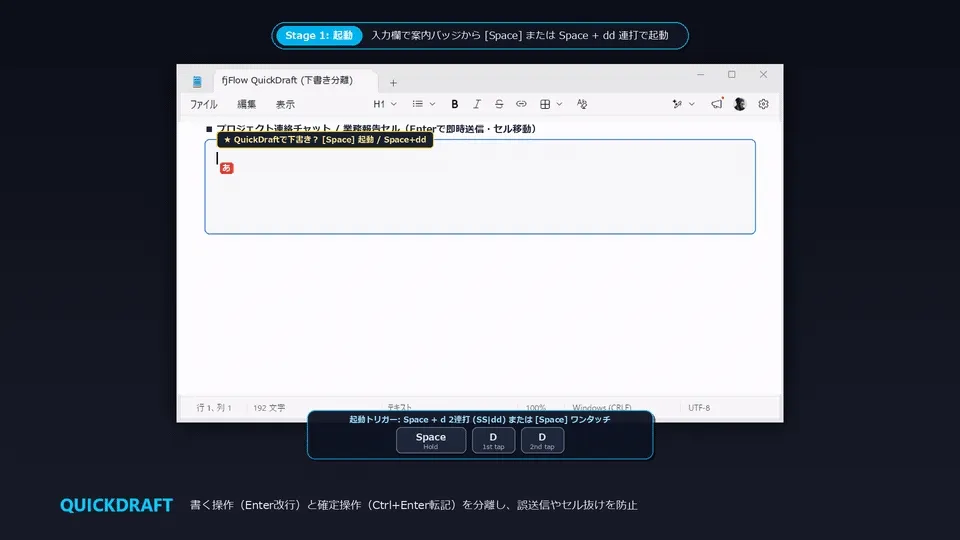Open the announcements megaphone icon
Screen dimensions: 960x540
point(716,104)
